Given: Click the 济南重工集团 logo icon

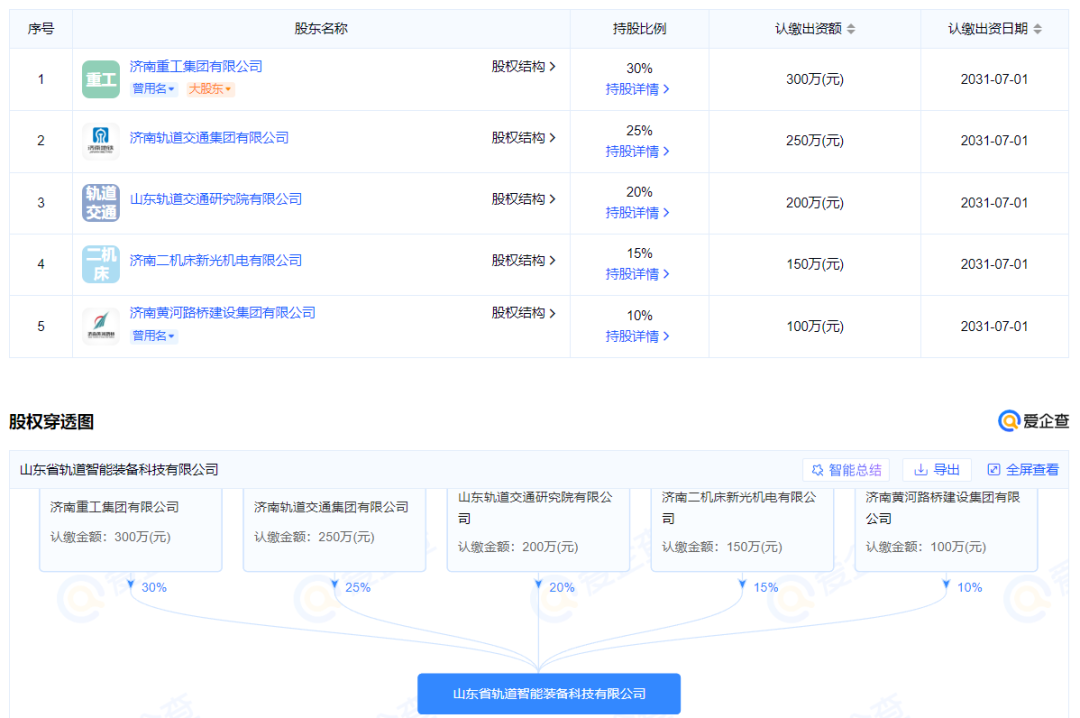Looking at the screenshot, I should [101, 79].
